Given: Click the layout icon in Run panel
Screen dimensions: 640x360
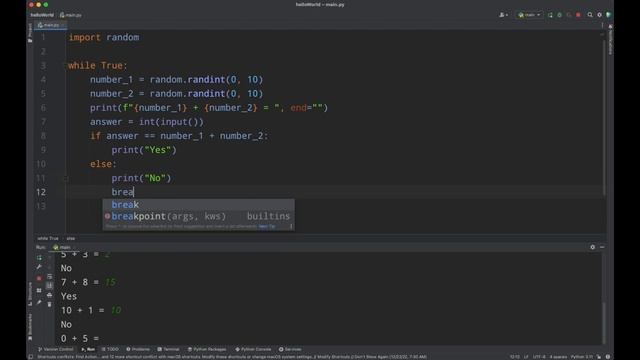Looking at the screenshot, I should tap(39, 291).
